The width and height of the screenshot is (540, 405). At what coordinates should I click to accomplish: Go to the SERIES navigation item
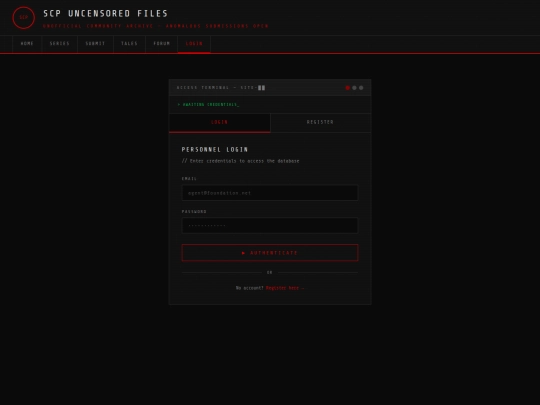[60, 44]
